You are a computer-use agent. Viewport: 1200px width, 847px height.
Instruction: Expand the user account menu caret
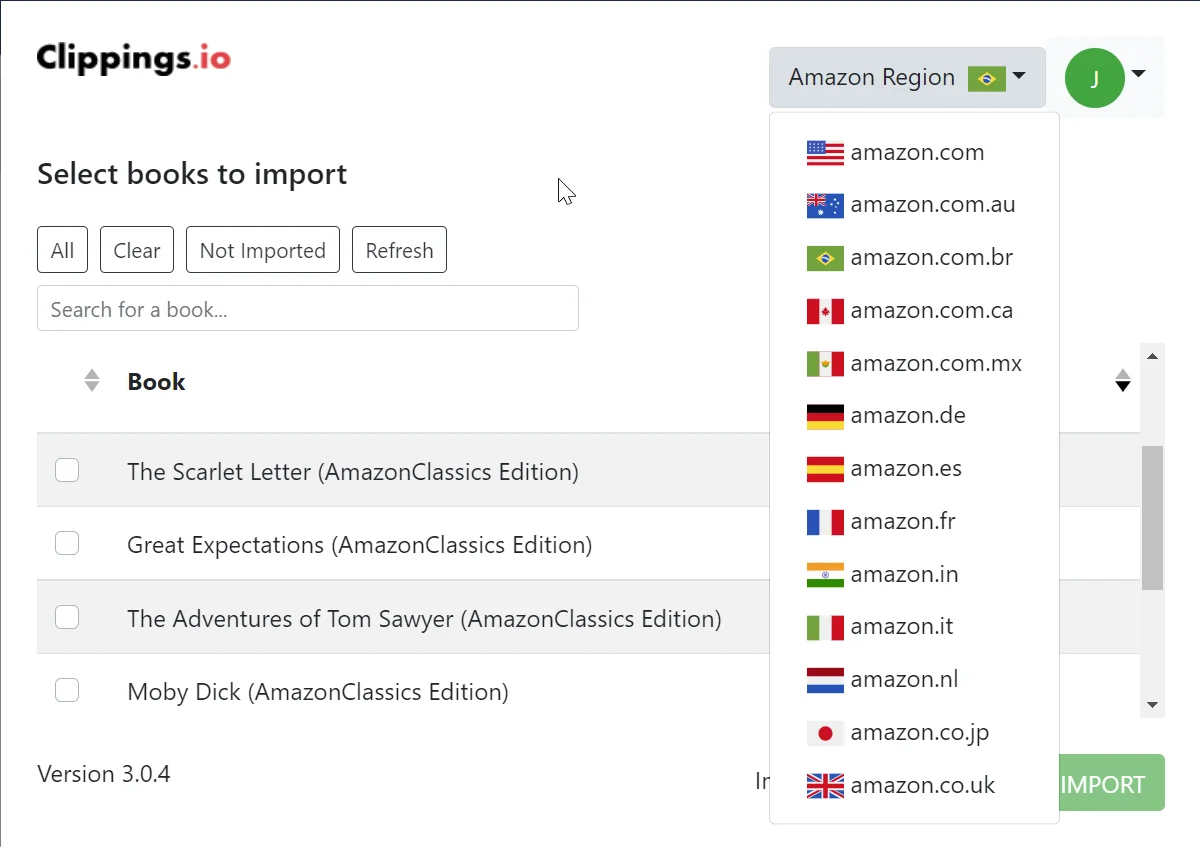point(1138,74)
